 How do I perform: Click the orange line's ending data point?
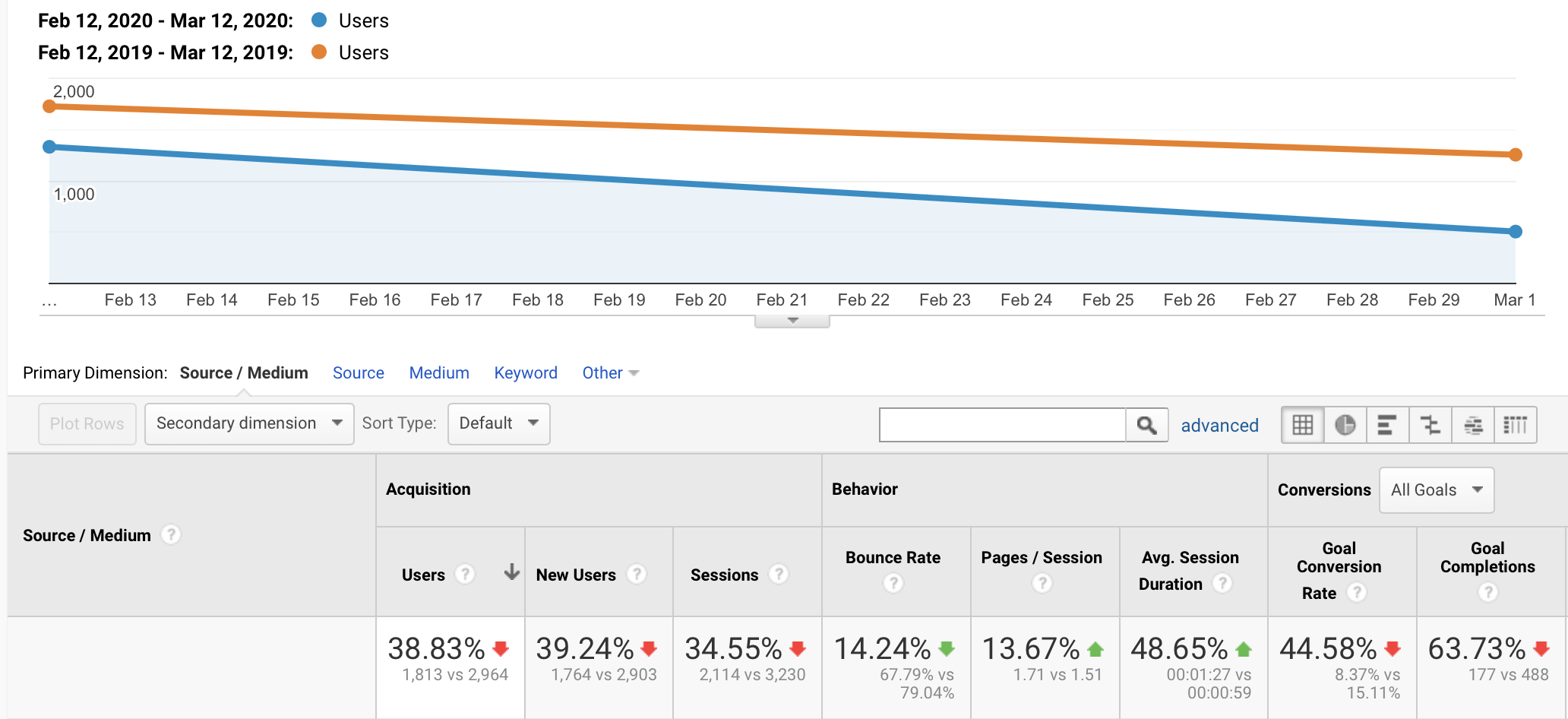[1516, 155]
